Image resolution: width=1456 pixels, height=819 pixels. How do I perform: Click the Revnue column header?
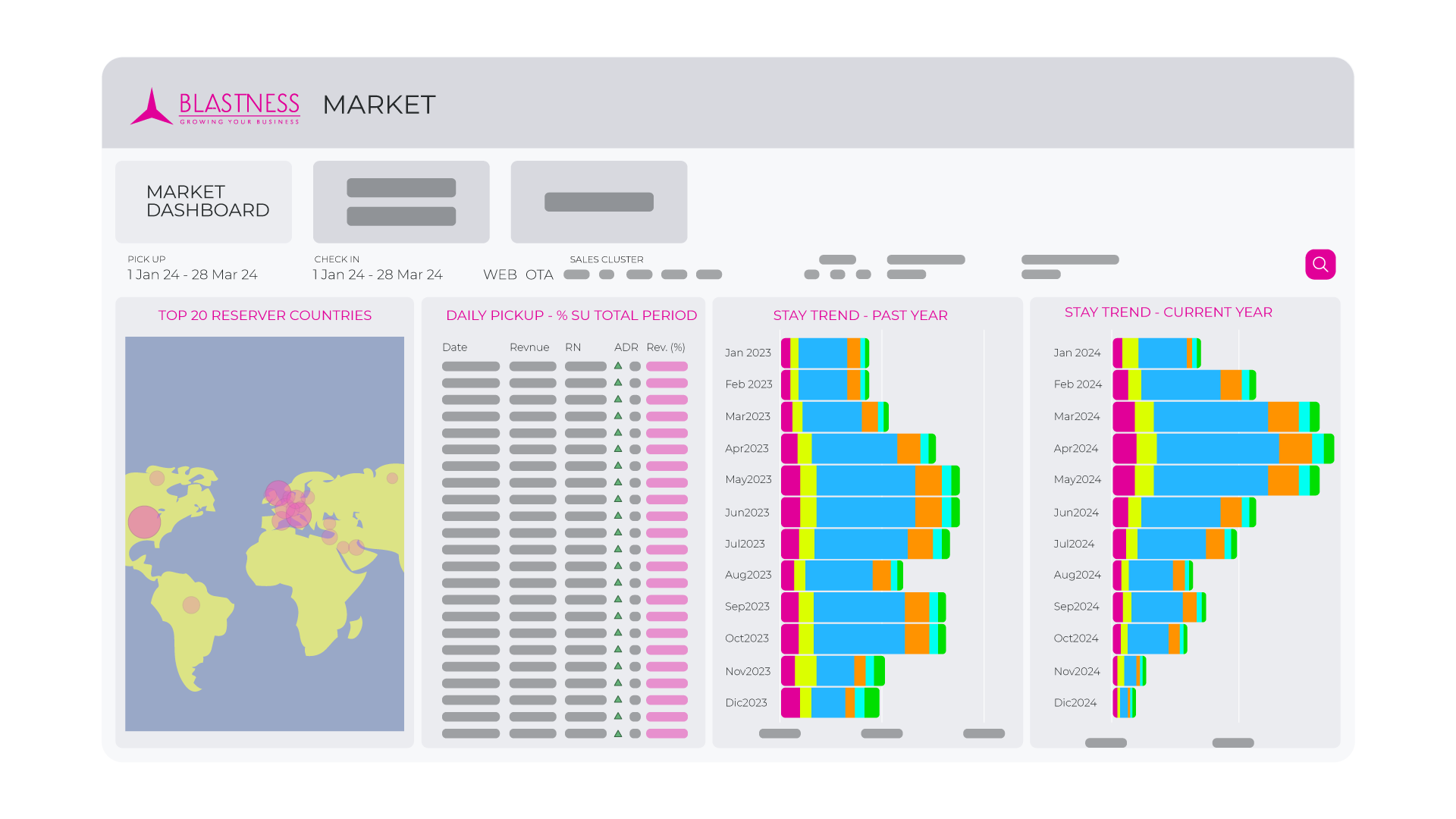click(529, 347)
